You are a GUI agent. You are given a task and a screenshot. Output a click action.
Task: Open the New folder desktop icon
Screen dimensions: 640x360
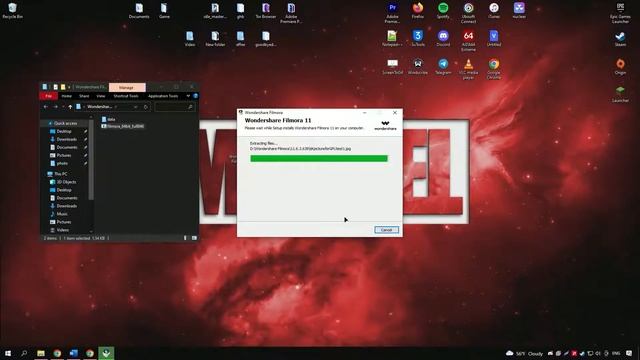click(215, 39)
